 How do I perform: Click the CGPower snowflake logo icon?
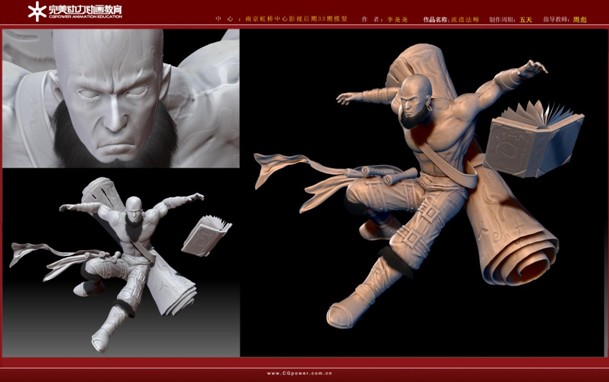[x=37, y=11]
